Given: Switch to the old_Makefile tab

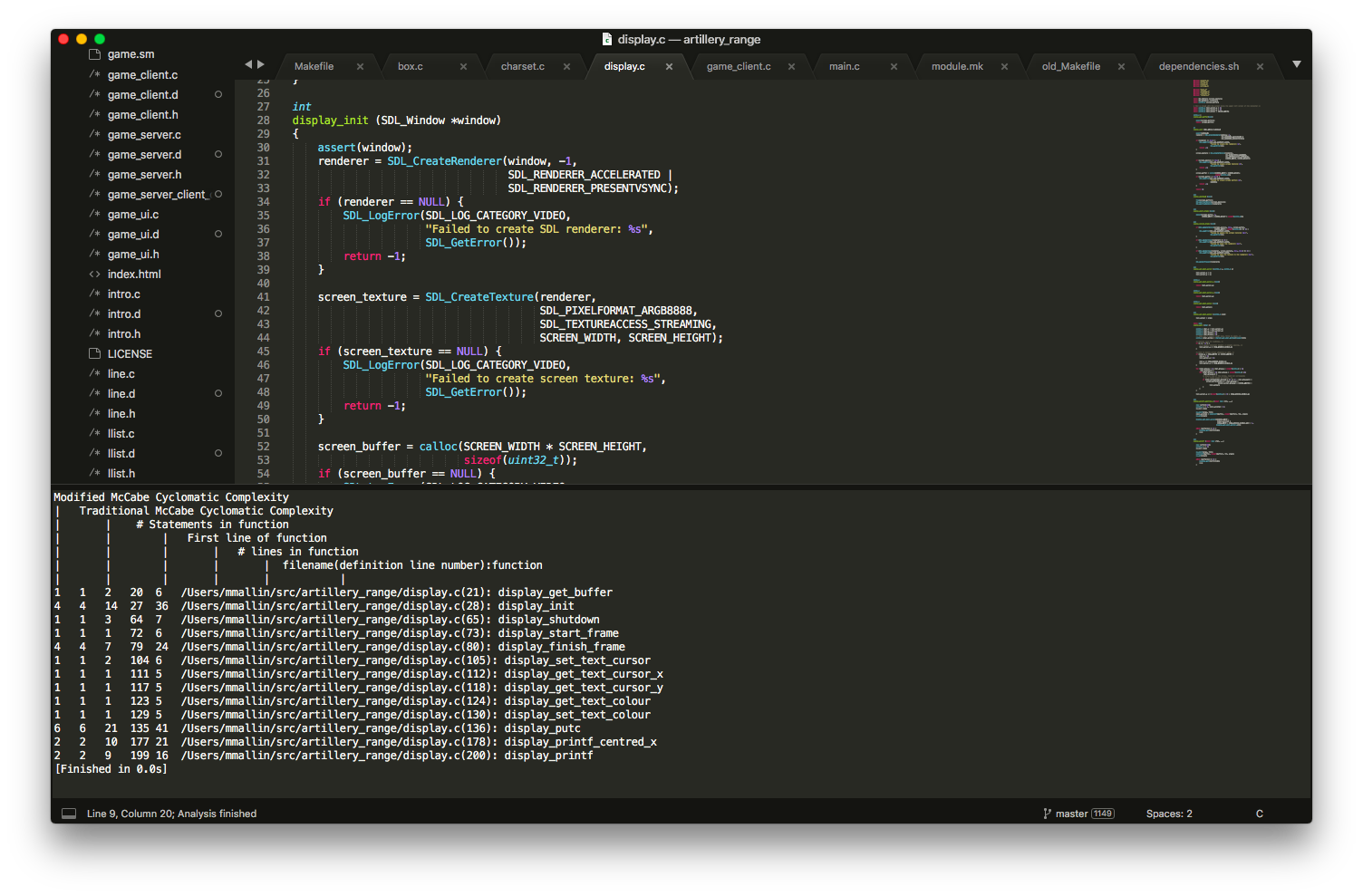Looking at the screenshot, I should coord(1070,65).
